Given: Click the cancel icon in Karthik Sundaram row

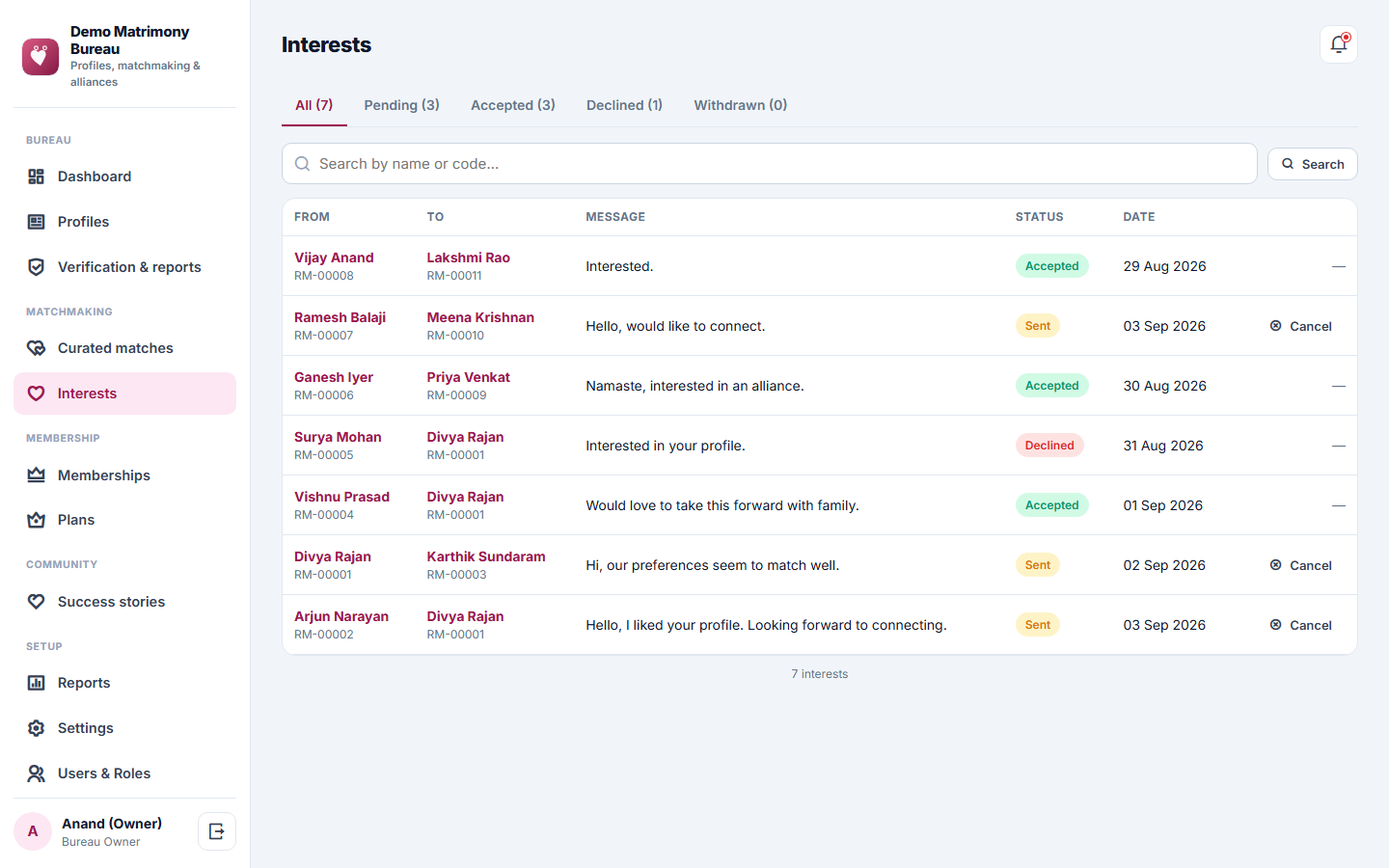Looking at the screenshot, I should click(x=1276, y=565).
